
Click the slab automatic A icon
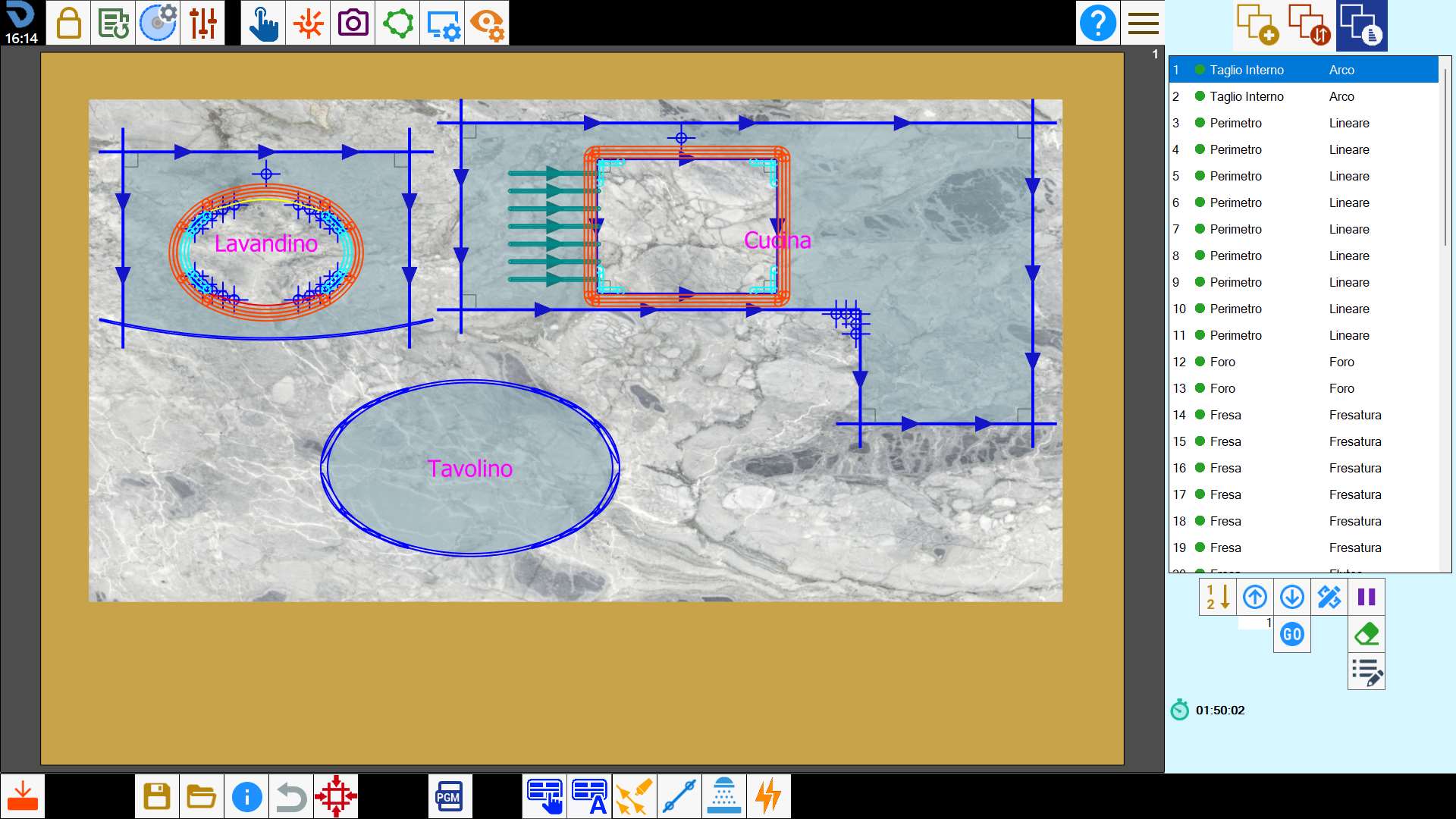tap(589, 796)
